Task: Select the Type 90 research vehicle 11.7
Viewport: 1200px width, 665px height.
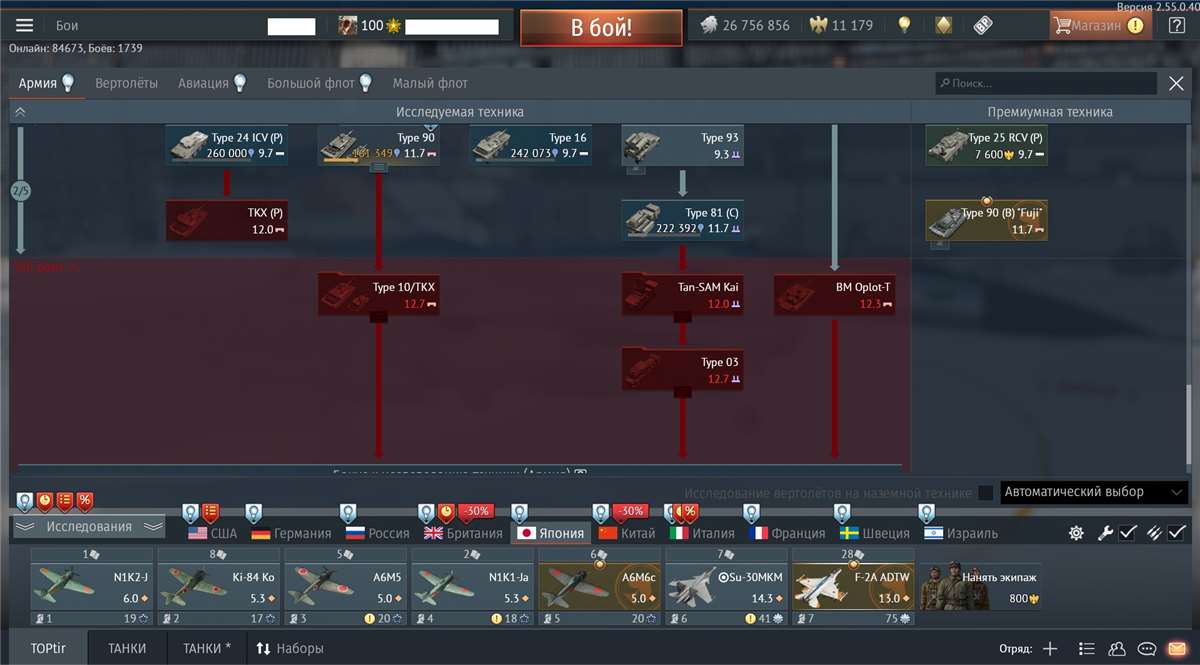Action: click(x=378, y=146)
